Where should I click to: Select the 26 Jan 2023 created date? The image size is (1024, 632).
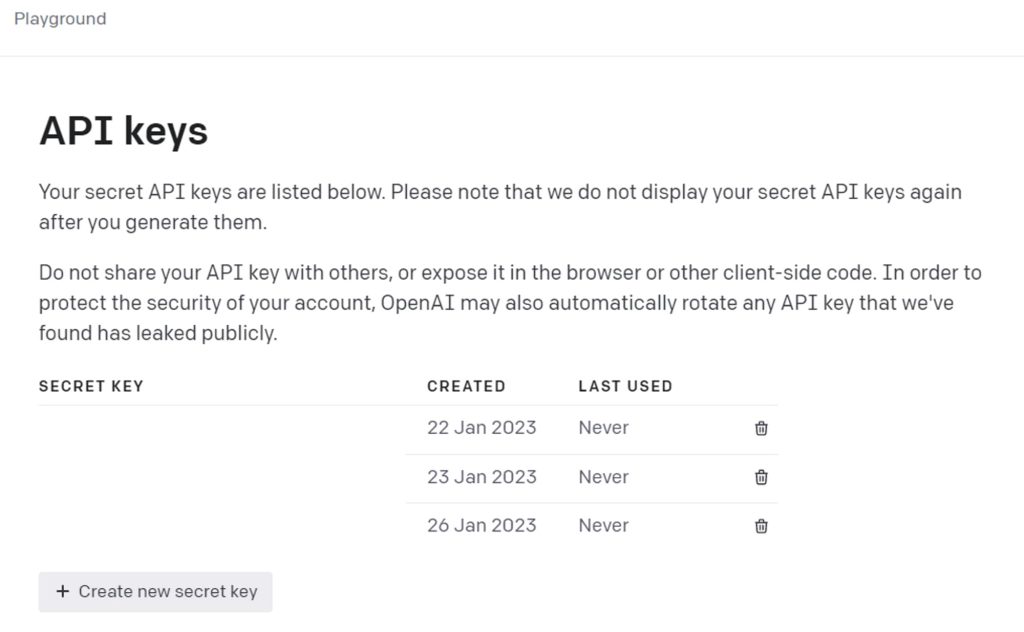coord(481,526)
